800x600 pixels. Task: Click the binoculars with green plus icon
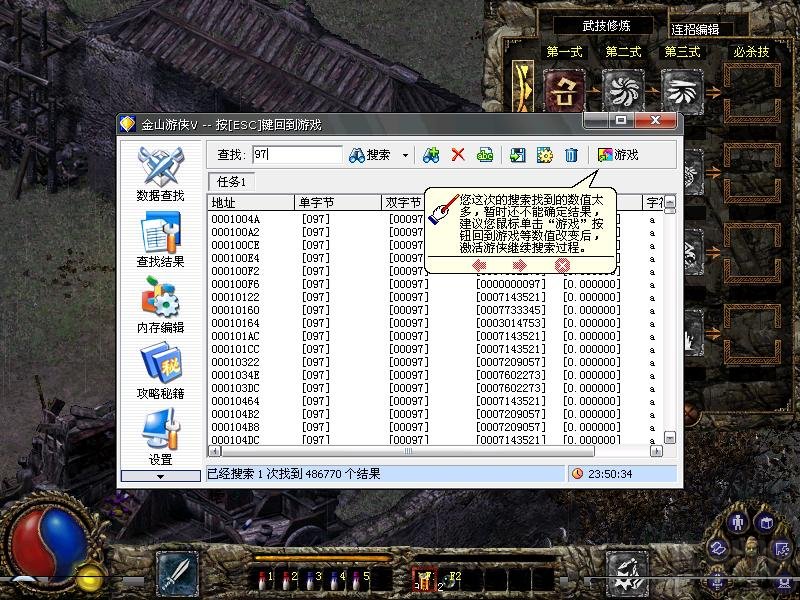430,156
